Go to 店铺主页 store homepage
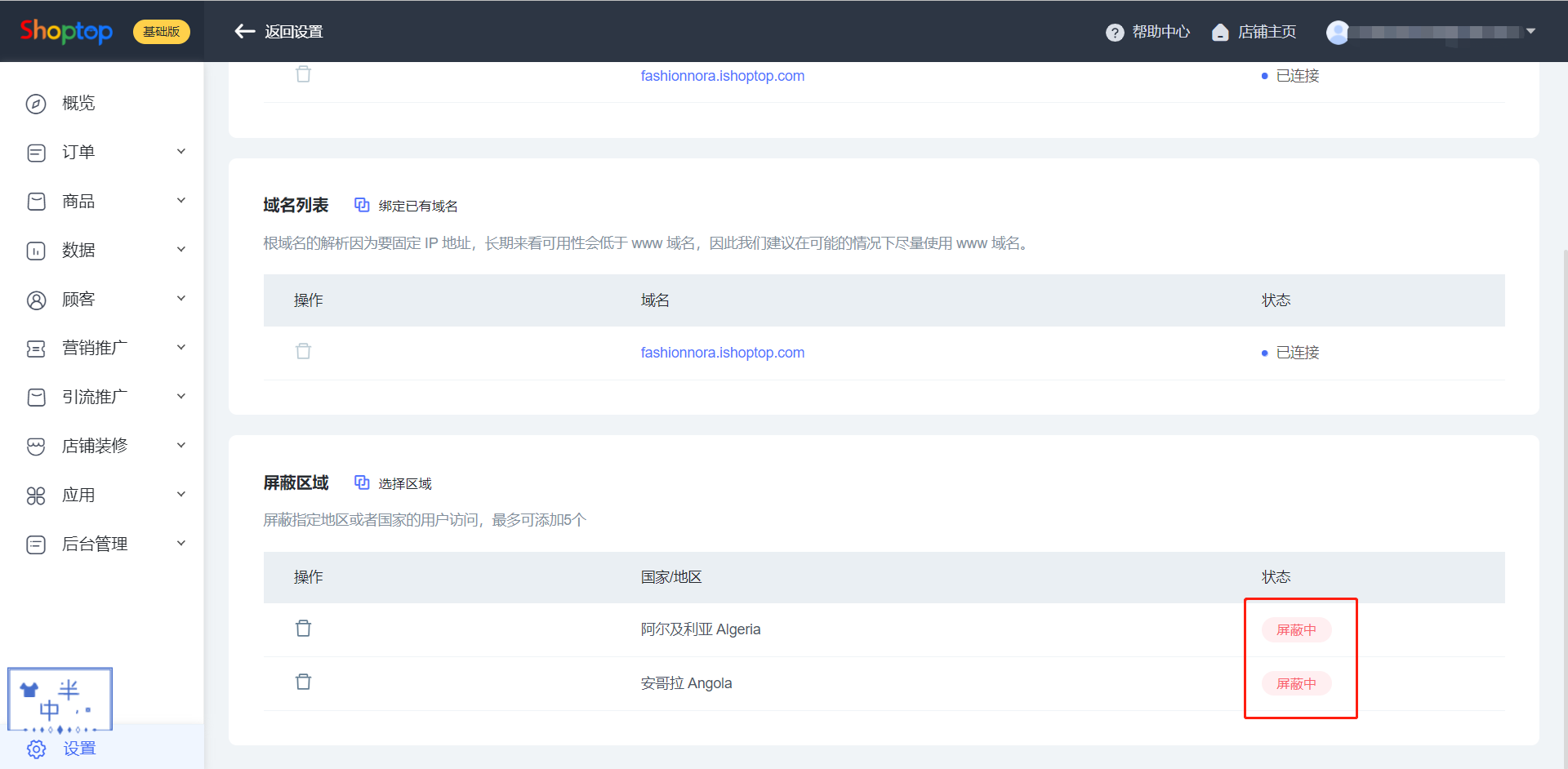Image resolution: width=1568 pixels, height=769 pixels. [x=1254, y=32]
